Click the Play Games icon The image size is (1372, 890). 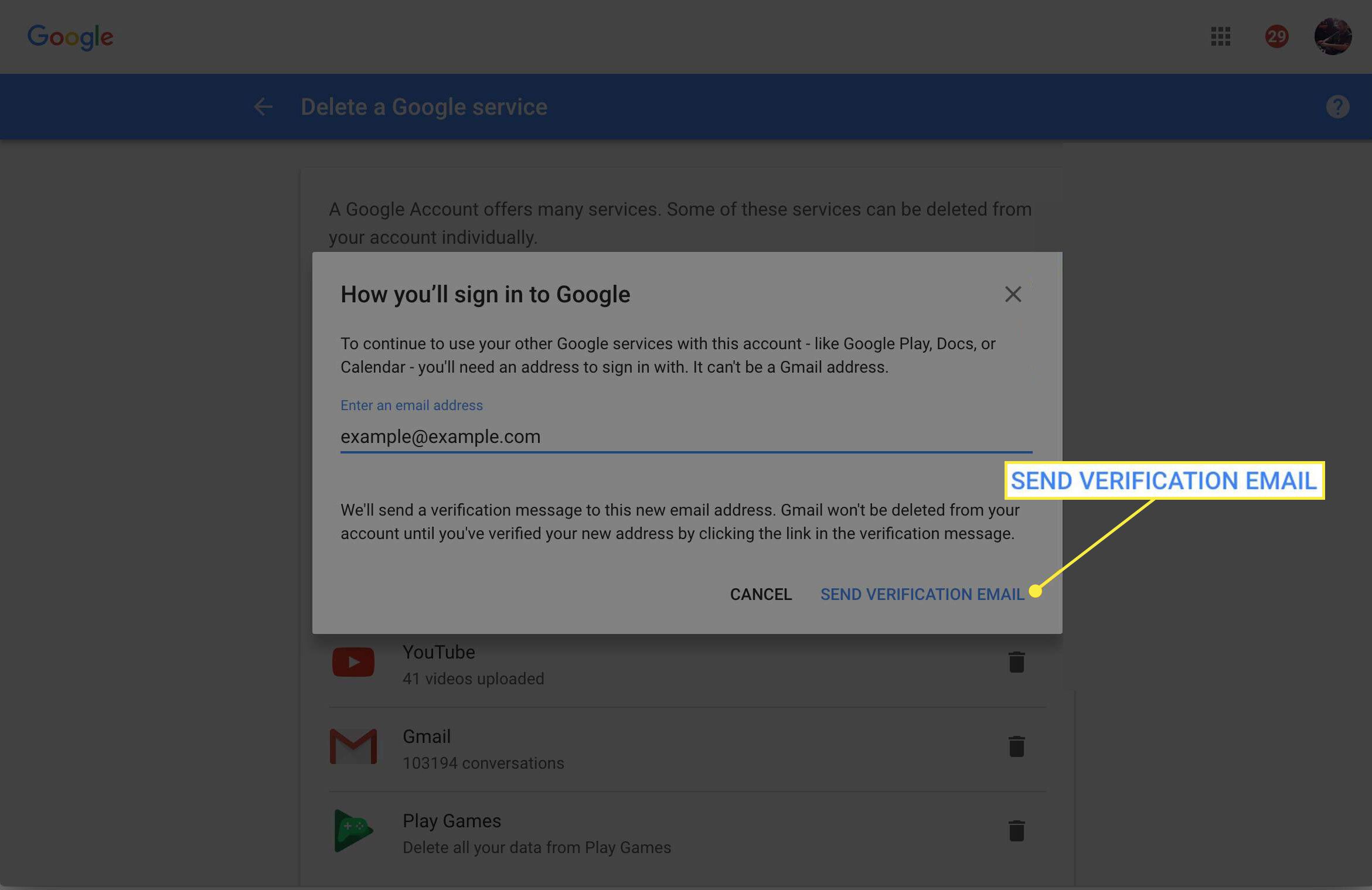[x=353, y=831]
